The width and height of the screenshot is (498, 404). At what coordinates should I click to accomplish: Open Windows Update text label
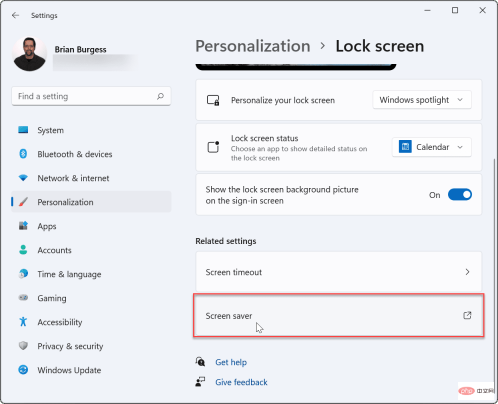[x=69, y=370]
